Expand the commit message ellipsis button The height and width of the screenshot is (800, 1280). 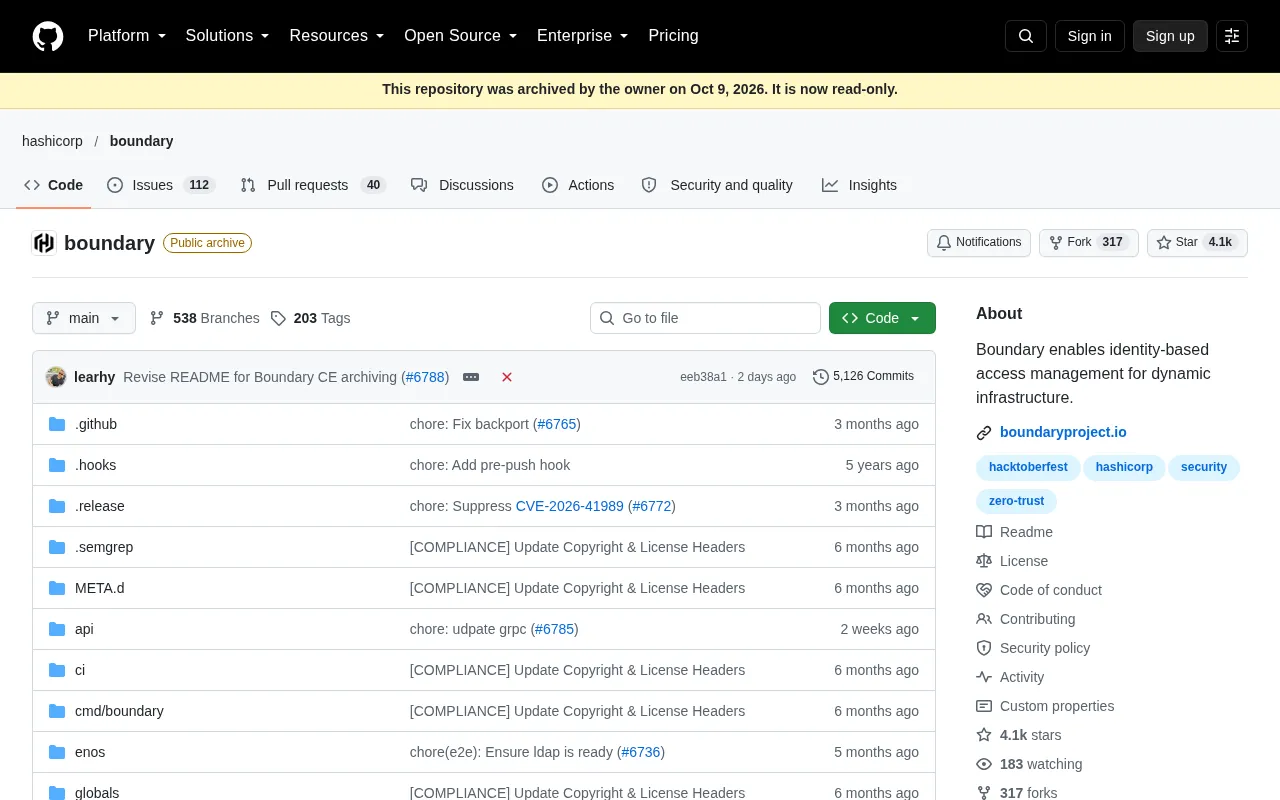pyautogui.click(x=471, y=377)
